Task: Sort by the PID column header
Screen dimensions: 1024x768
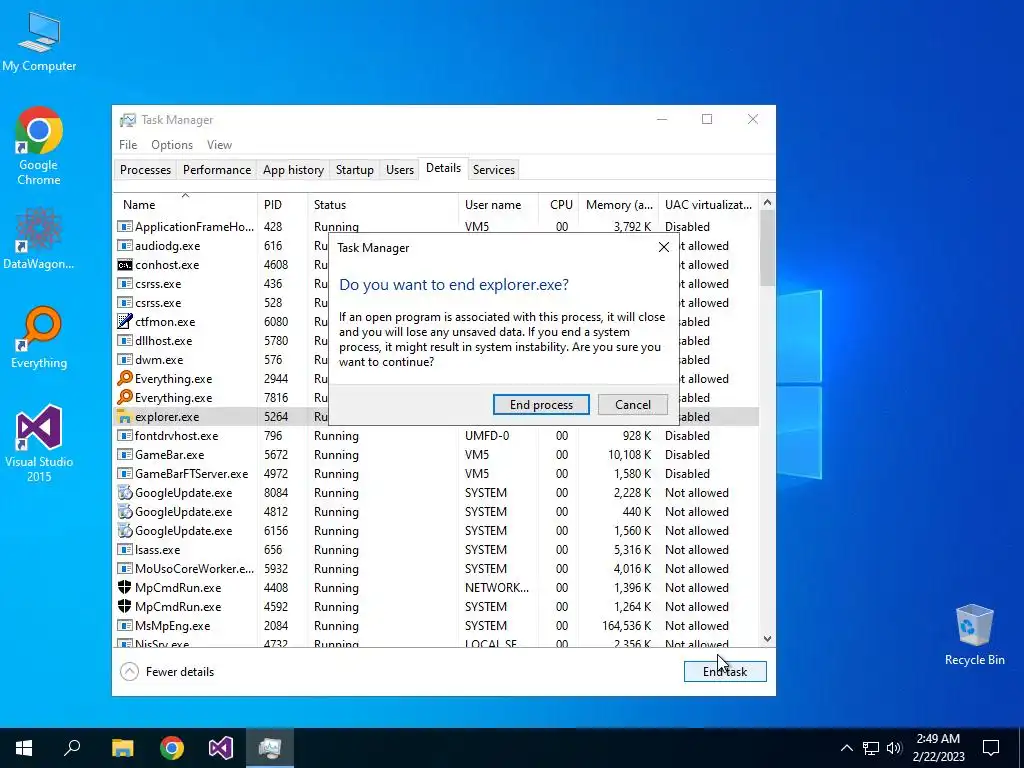Action: 282,204
